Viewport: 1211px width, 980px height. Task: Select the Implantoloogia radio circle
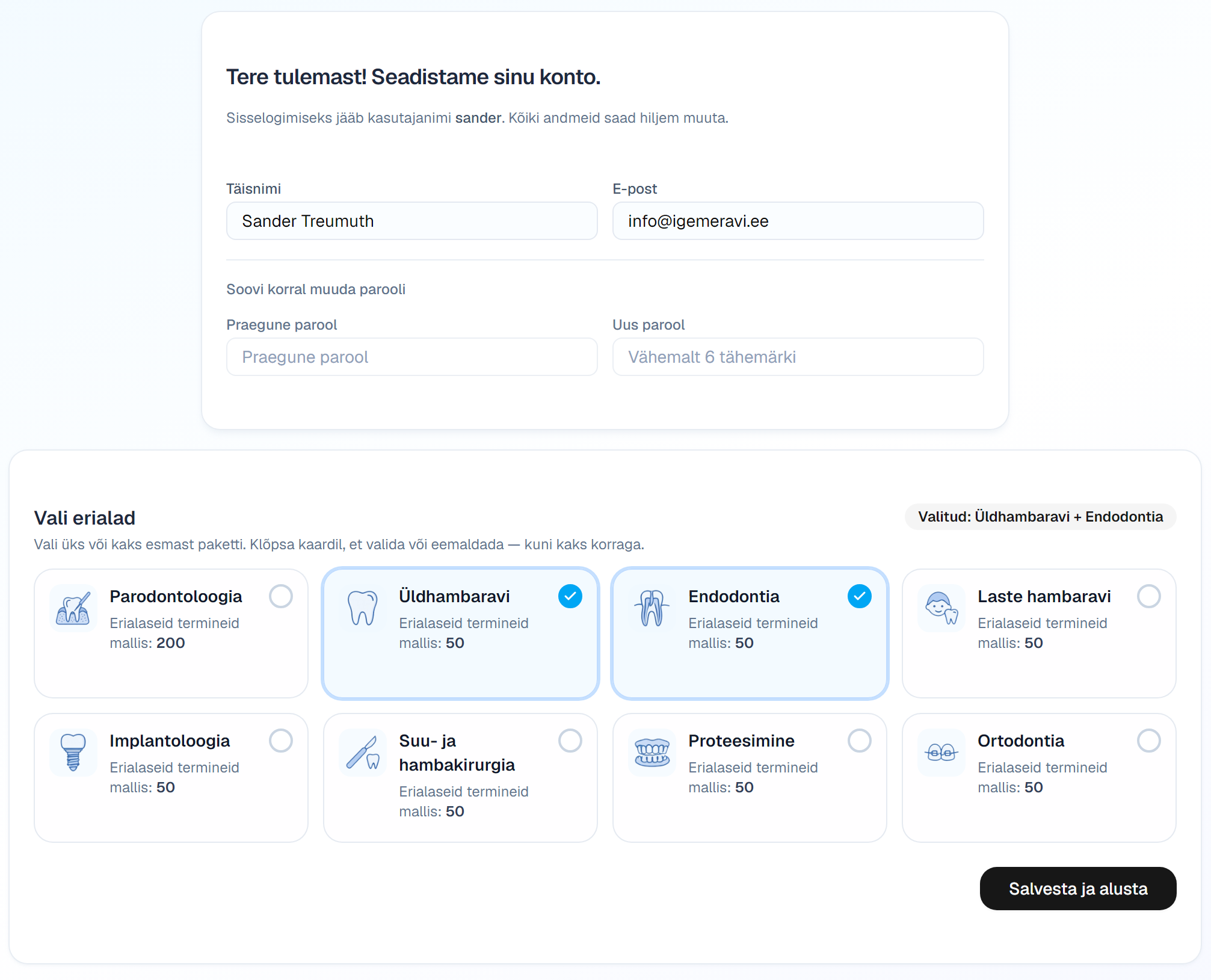[x=280, y=741]
